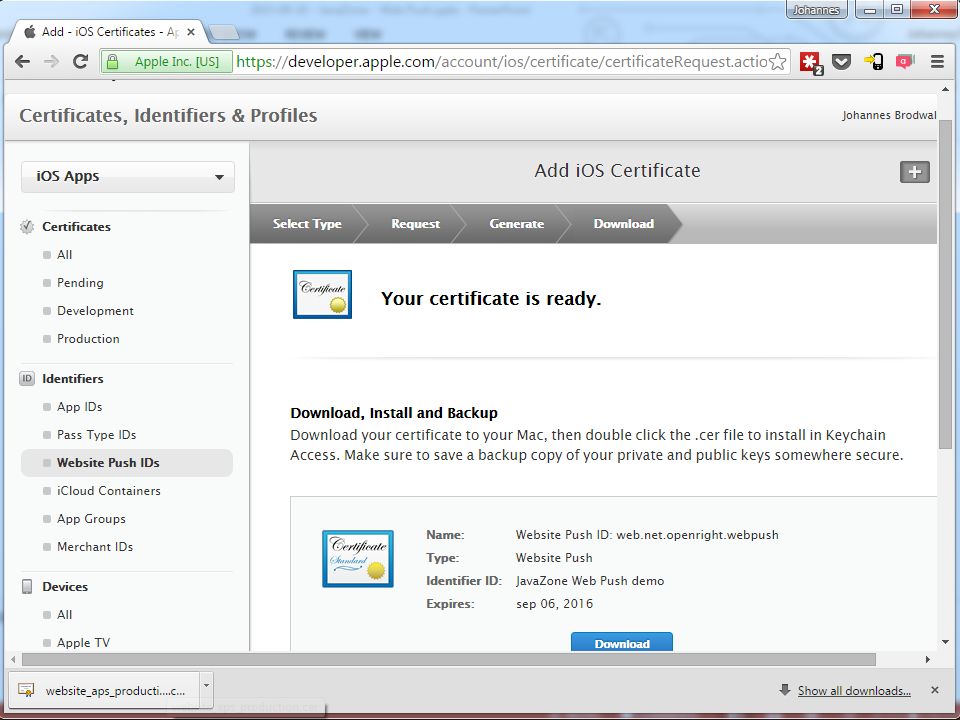Click the Johannes profile button in title bar

pyautogui.click(x=816, y=10)
